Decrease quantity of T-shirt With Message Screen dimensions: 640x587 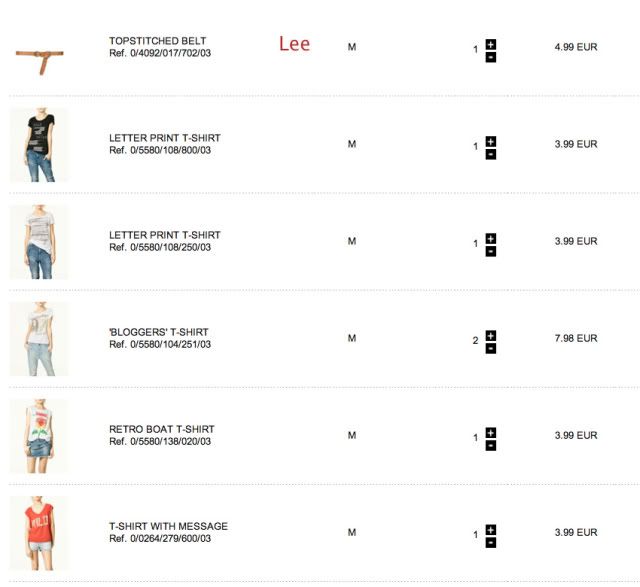(491, 542)
